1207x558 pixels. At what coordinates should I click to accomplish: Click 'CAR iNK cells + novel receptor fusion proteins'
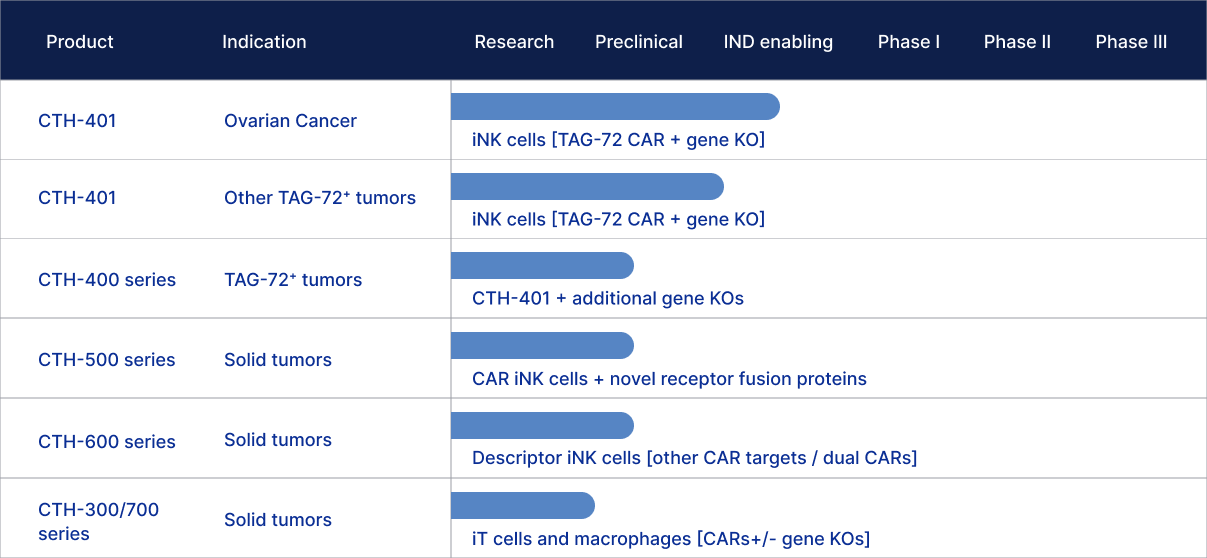[669, 379]
